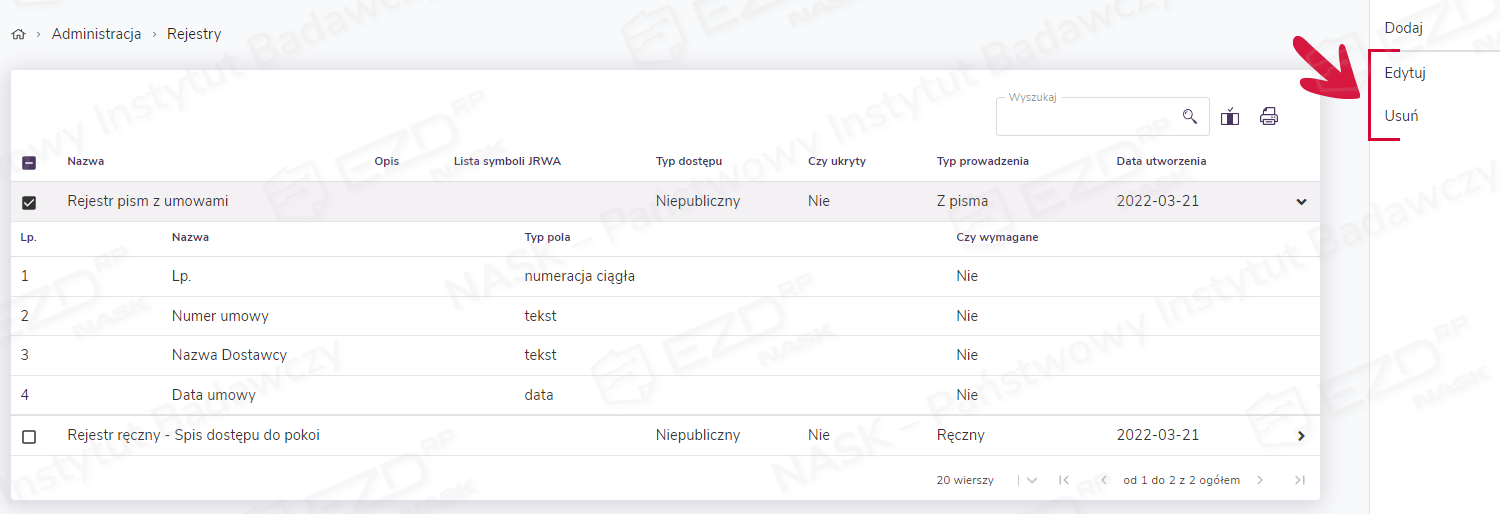Click the printer icon
The height and width of the screenshot is (514, 1500).
tap(1269, 117)
